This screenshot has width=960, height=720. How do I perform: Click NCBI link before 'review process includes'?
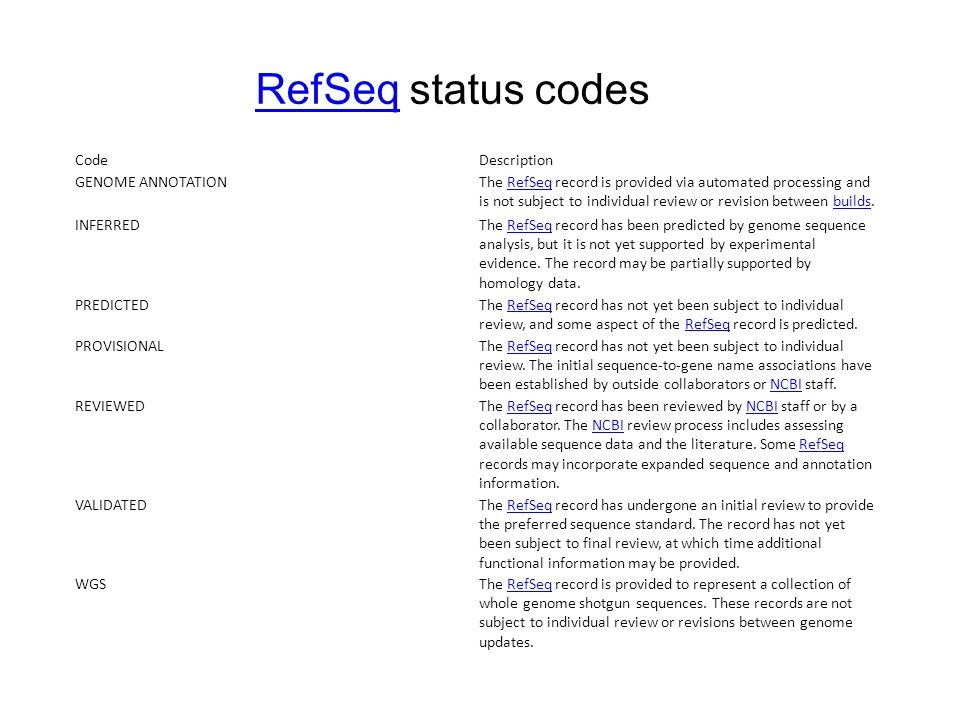(607, 425)
